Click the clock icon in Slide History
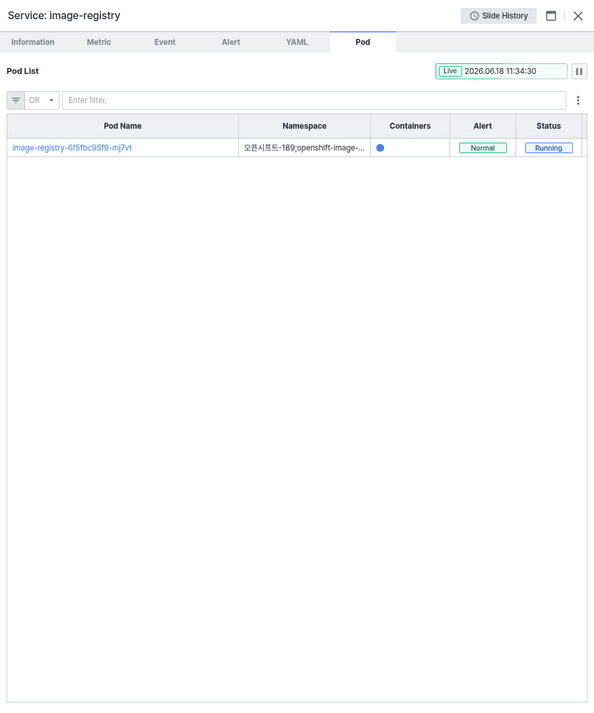The width and height of the screenshot is (594, 713). (474, 16)
